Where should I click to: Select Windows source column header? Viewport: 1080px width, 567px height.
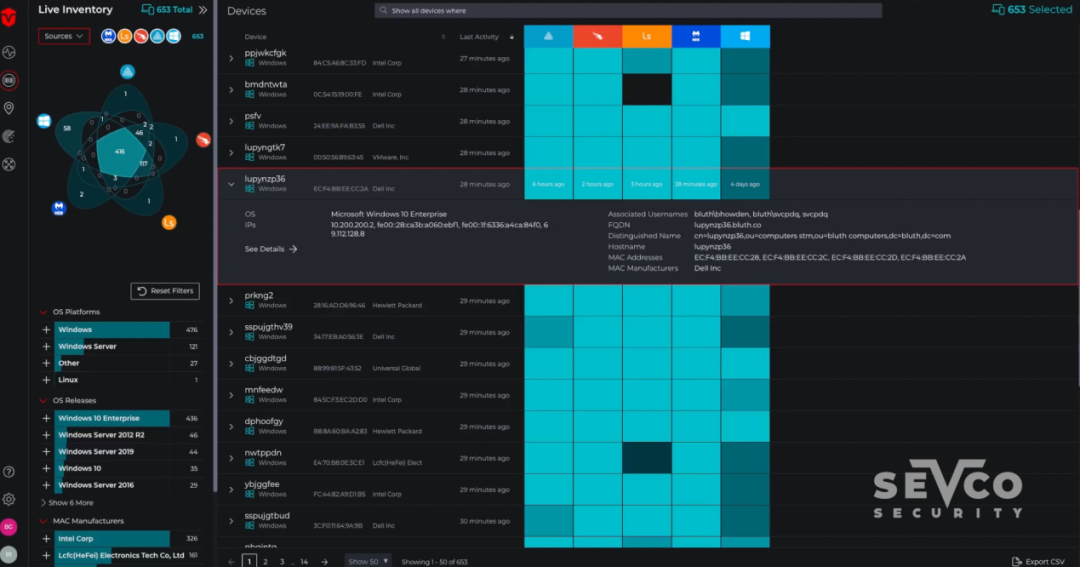[745, 37]
